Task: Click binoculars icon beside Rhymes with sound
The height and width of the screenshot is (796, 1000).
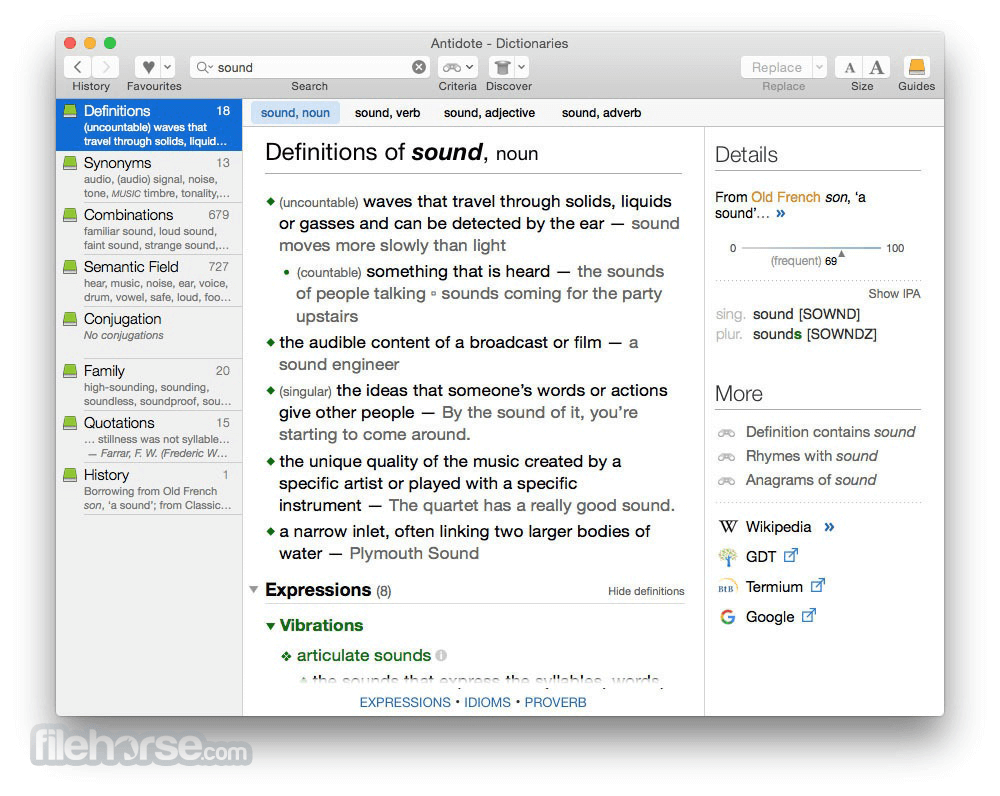Action: point(726,457)
